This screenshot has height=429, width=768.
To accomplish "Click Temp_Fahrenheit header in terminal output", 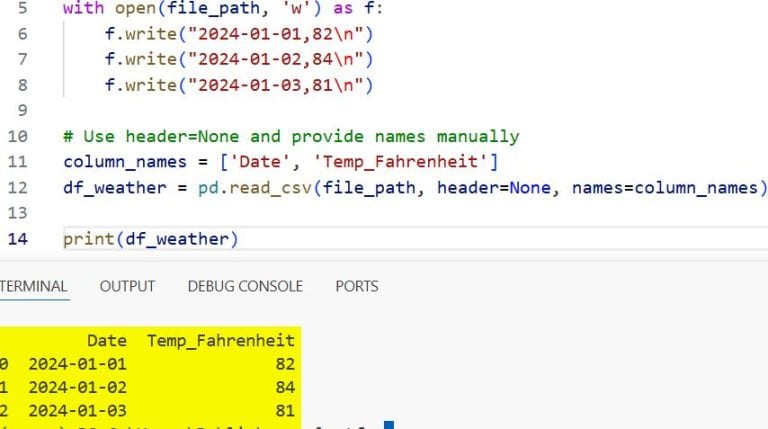I will click(221, 341).
